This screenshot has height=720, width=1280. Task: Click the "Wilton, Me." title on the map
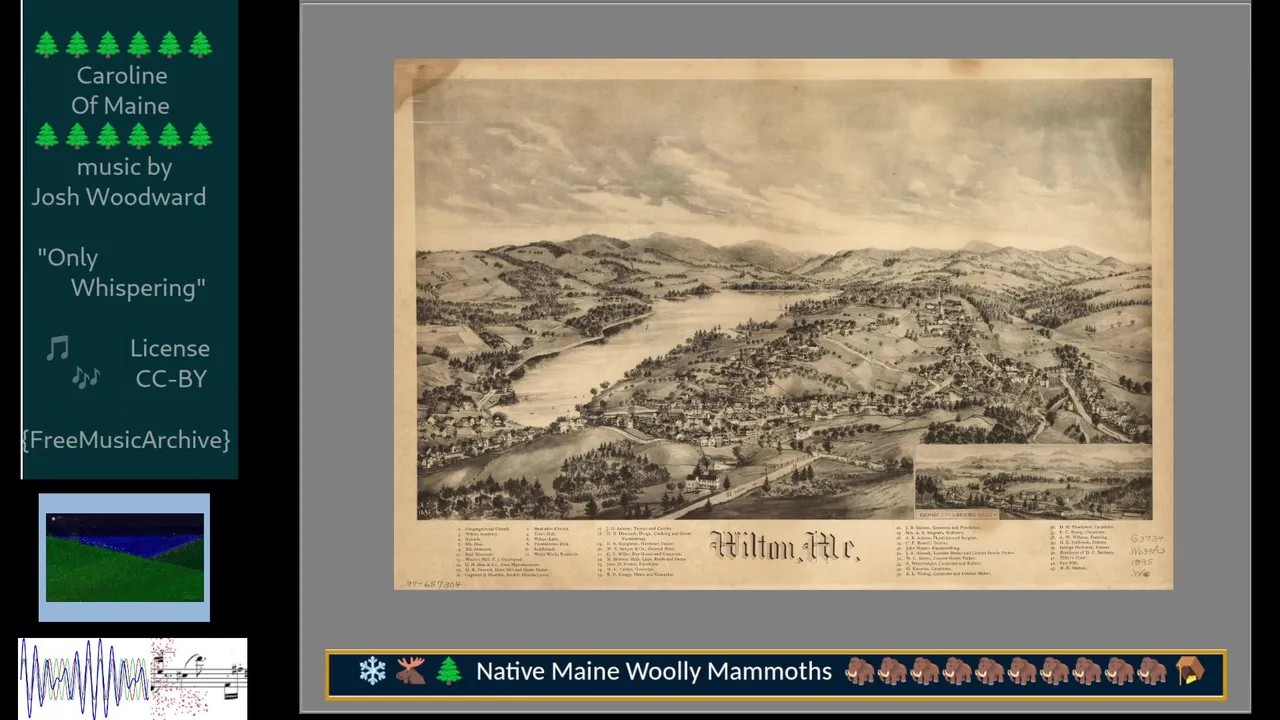tap(784, 546)
